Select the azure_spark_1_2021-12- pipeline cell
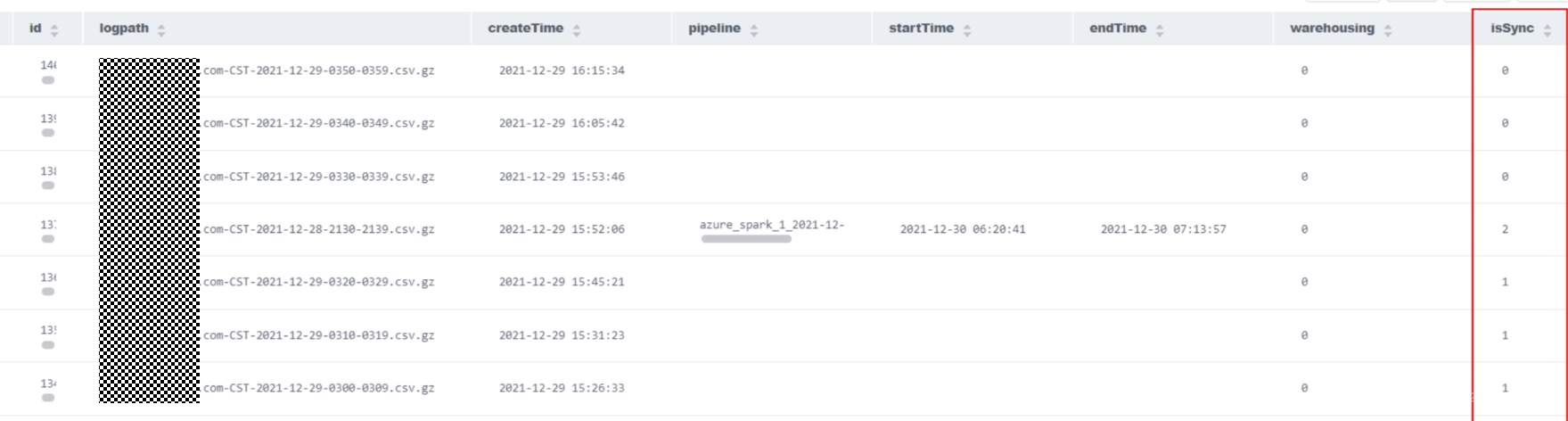Viewport: 1568px width, 421px height. (x=772, y=226)
